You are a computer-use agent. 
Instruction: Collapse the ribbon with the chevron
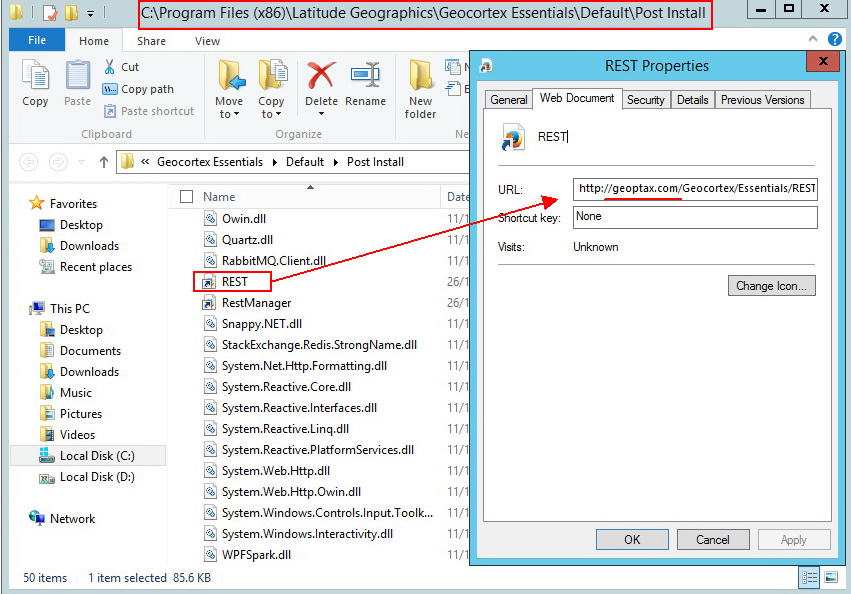coord(812,39)
